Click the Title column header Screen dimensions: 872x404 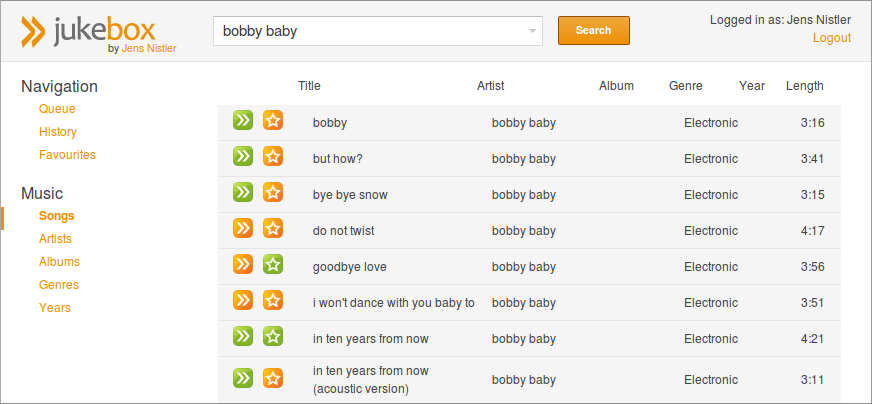[x=309, y=86]
